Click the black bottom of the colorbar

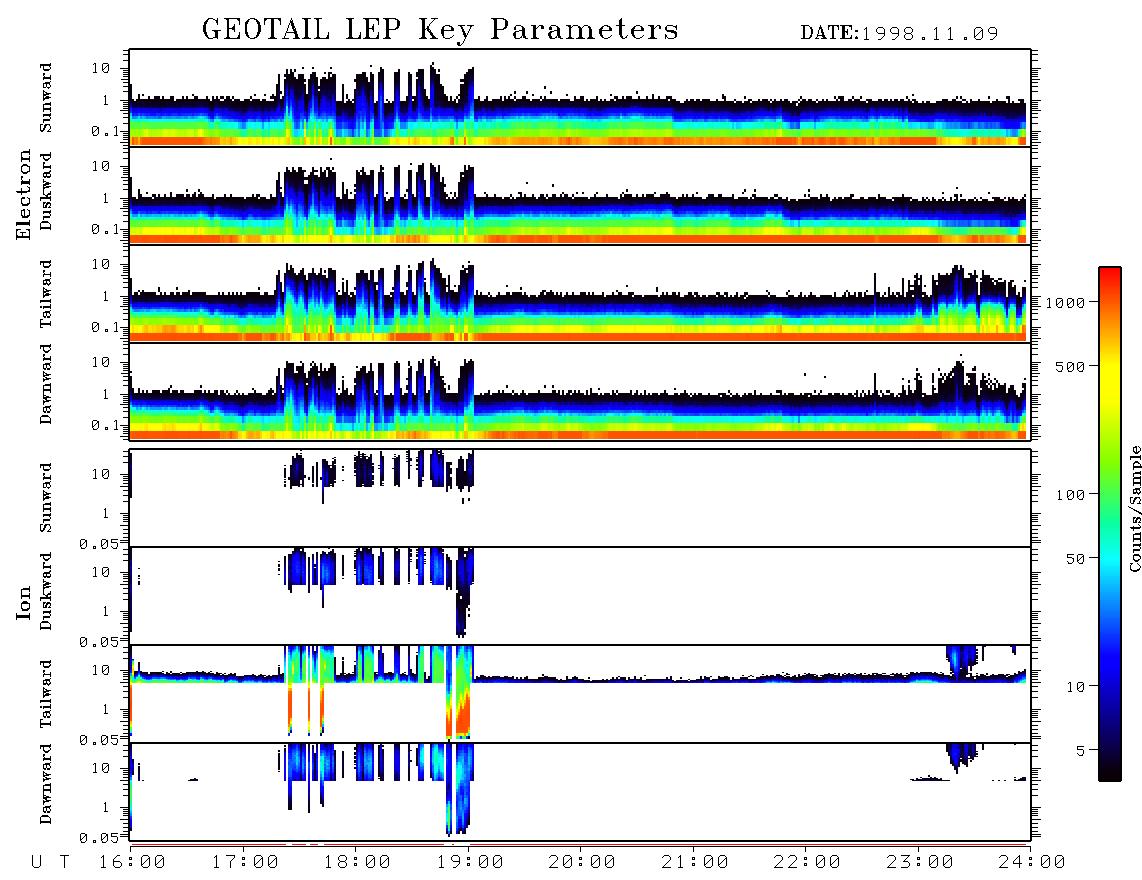pos(1110,772)
